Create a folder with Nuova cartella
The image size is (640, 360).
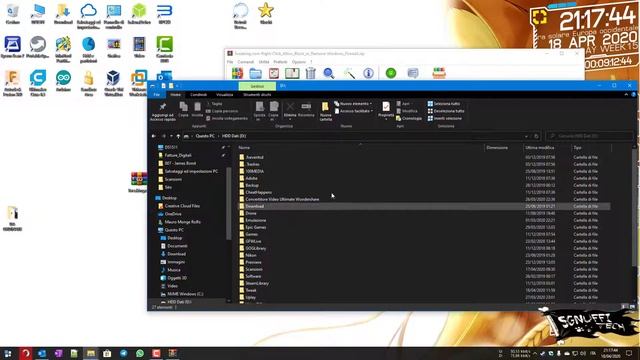coord(325,111)
